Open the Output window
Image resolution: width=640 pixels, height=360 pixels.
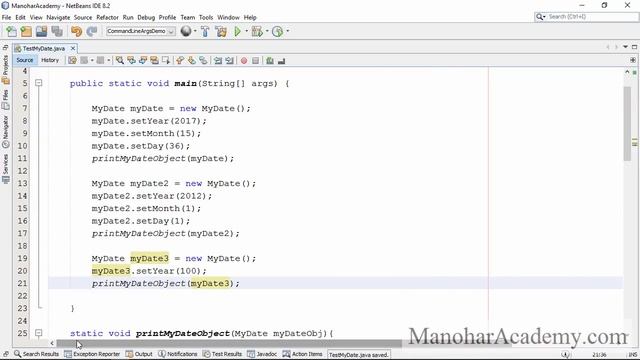tap(139, 354)
